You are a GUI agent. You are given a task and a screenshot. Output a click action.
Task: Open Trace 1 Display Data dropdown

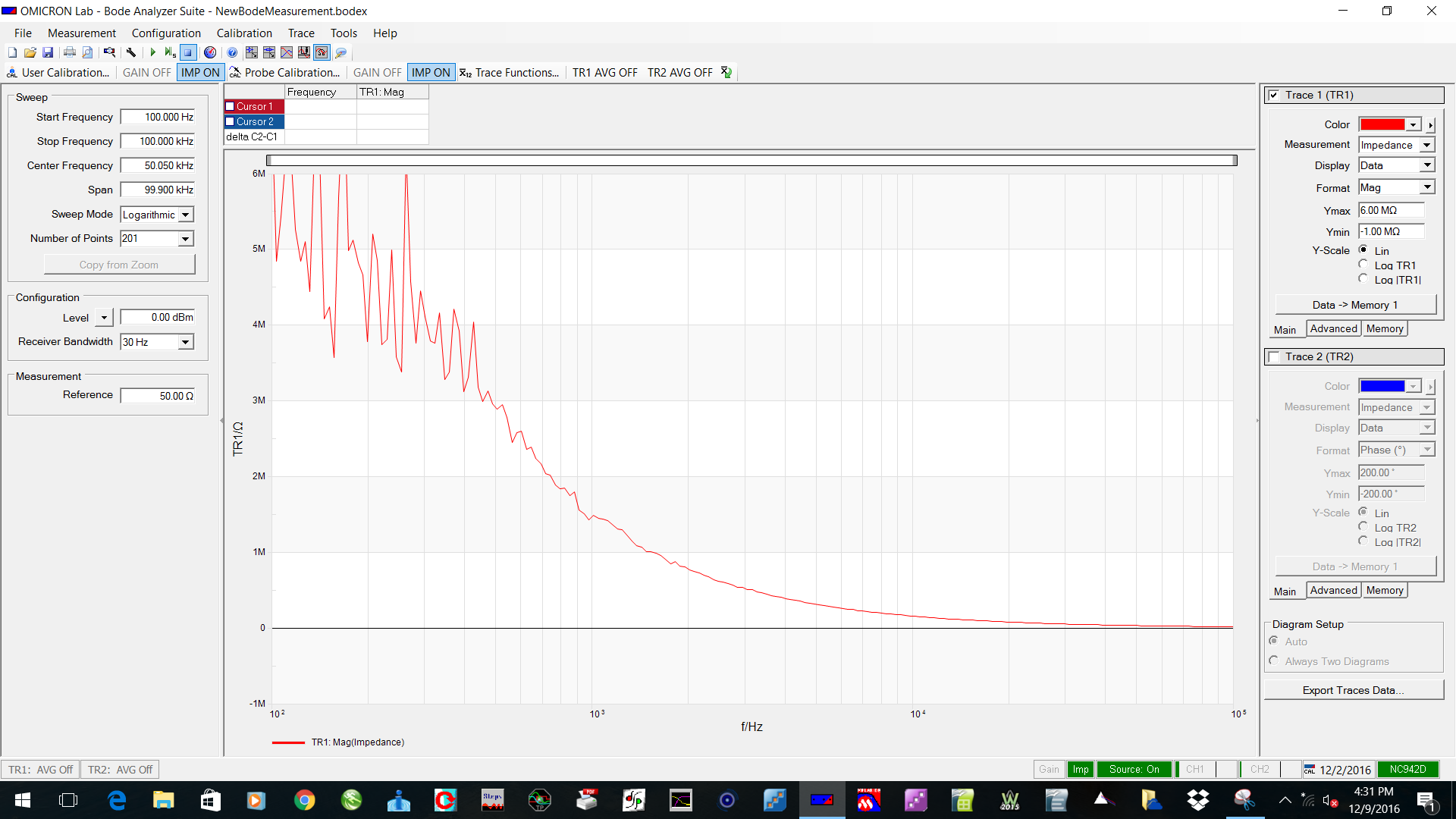click(1426, 165)
